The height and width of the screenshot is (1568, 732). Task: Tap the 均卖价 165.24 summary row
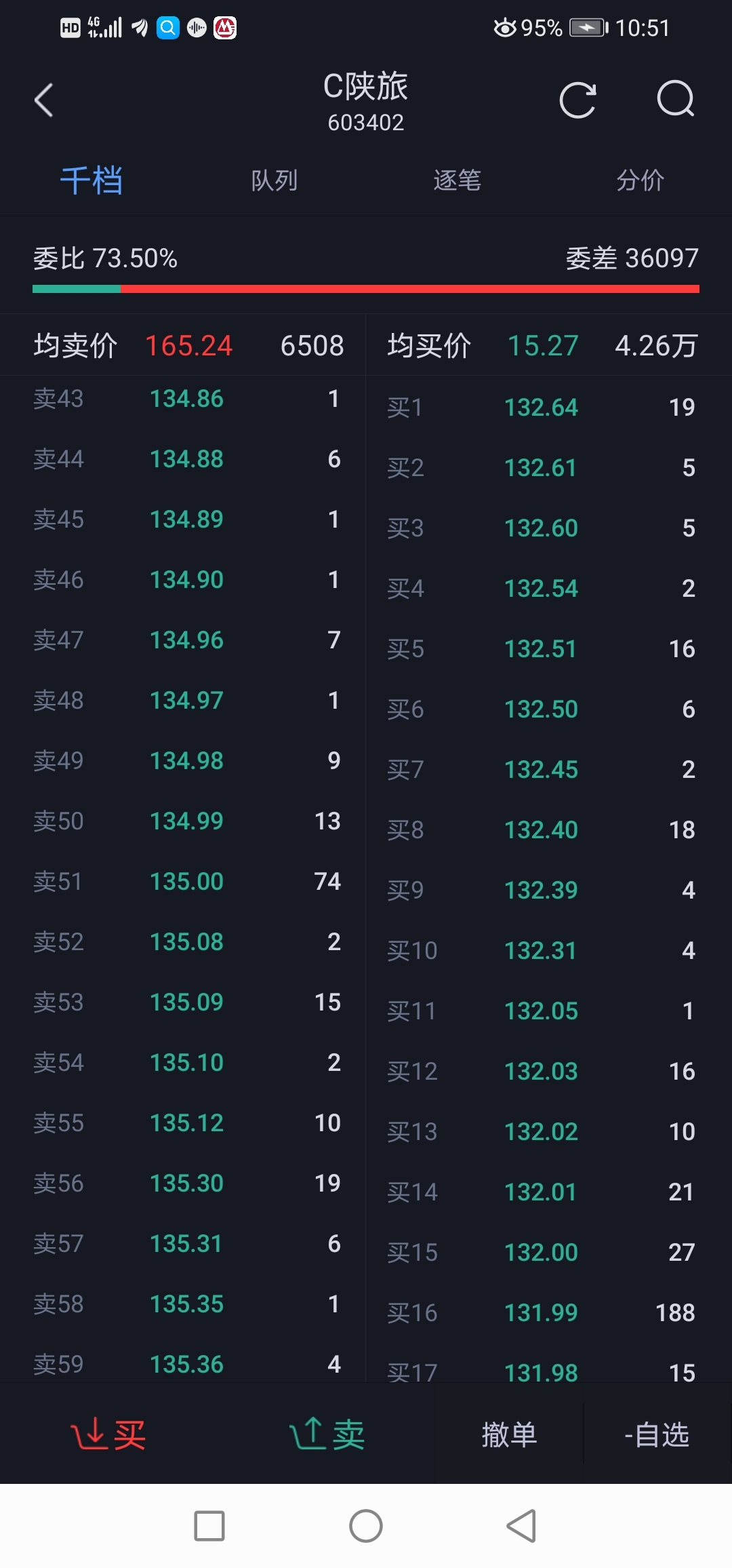(188, 346)
